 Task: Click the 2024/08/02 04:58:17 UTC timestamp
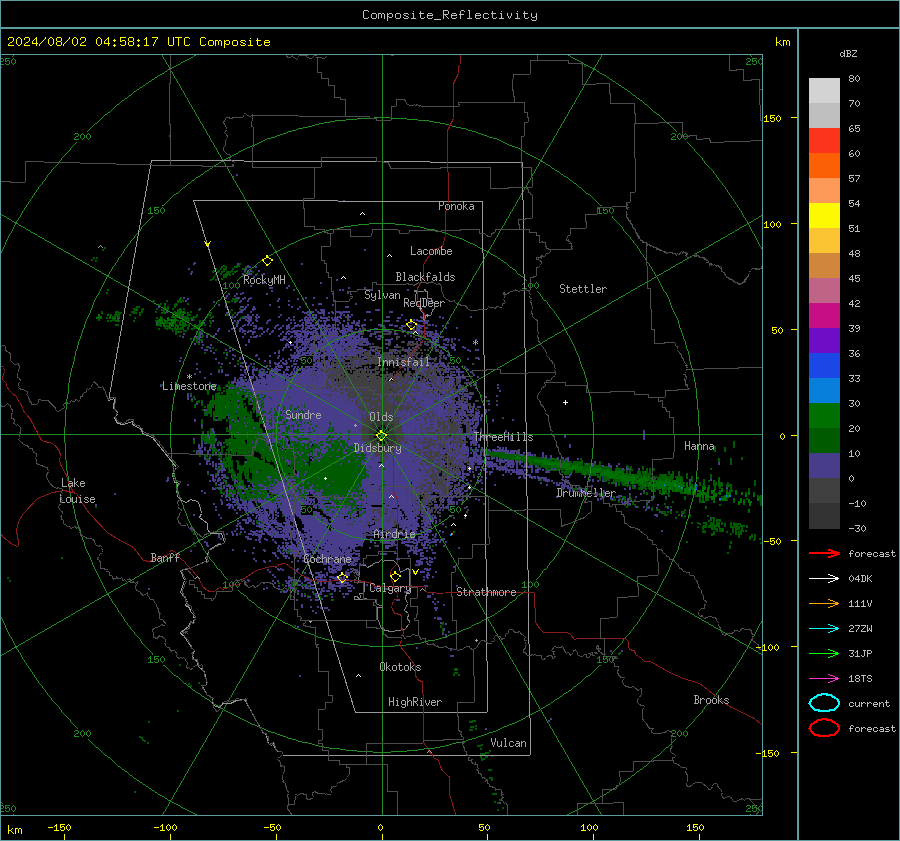pos(99,42)
